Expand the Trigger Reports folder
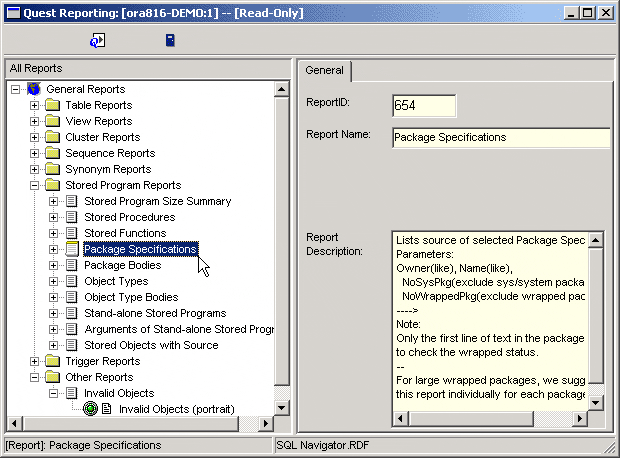This screenshot has width=620, height=458. (34, 361)
